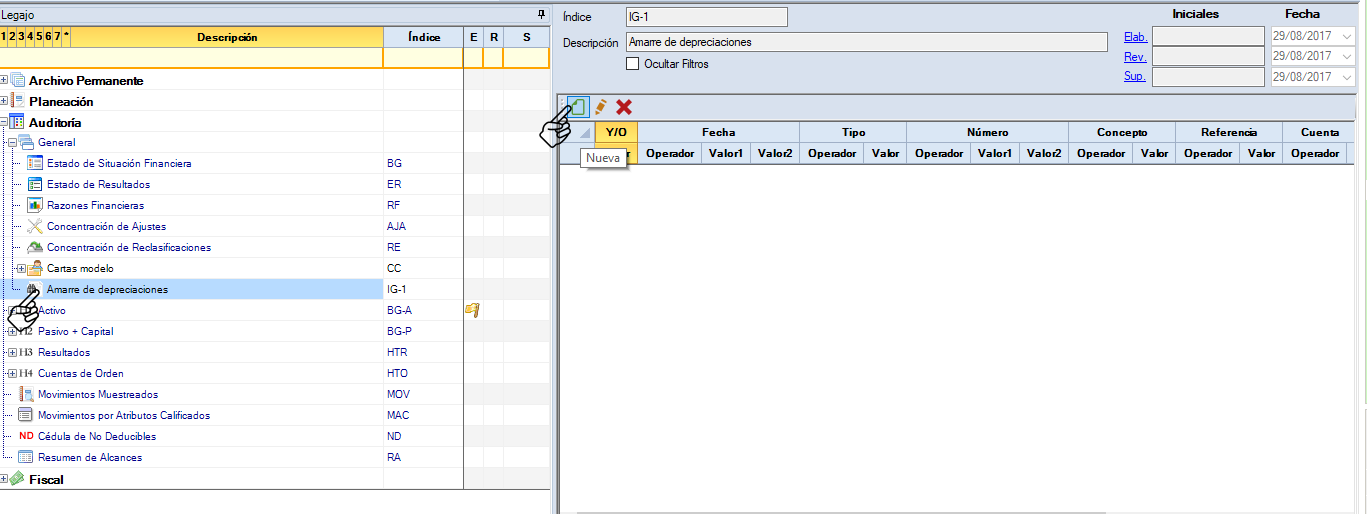The image size is (1367, 514).
Task: Click the pencil edit icon in toolbar
Action: (601, 106)
